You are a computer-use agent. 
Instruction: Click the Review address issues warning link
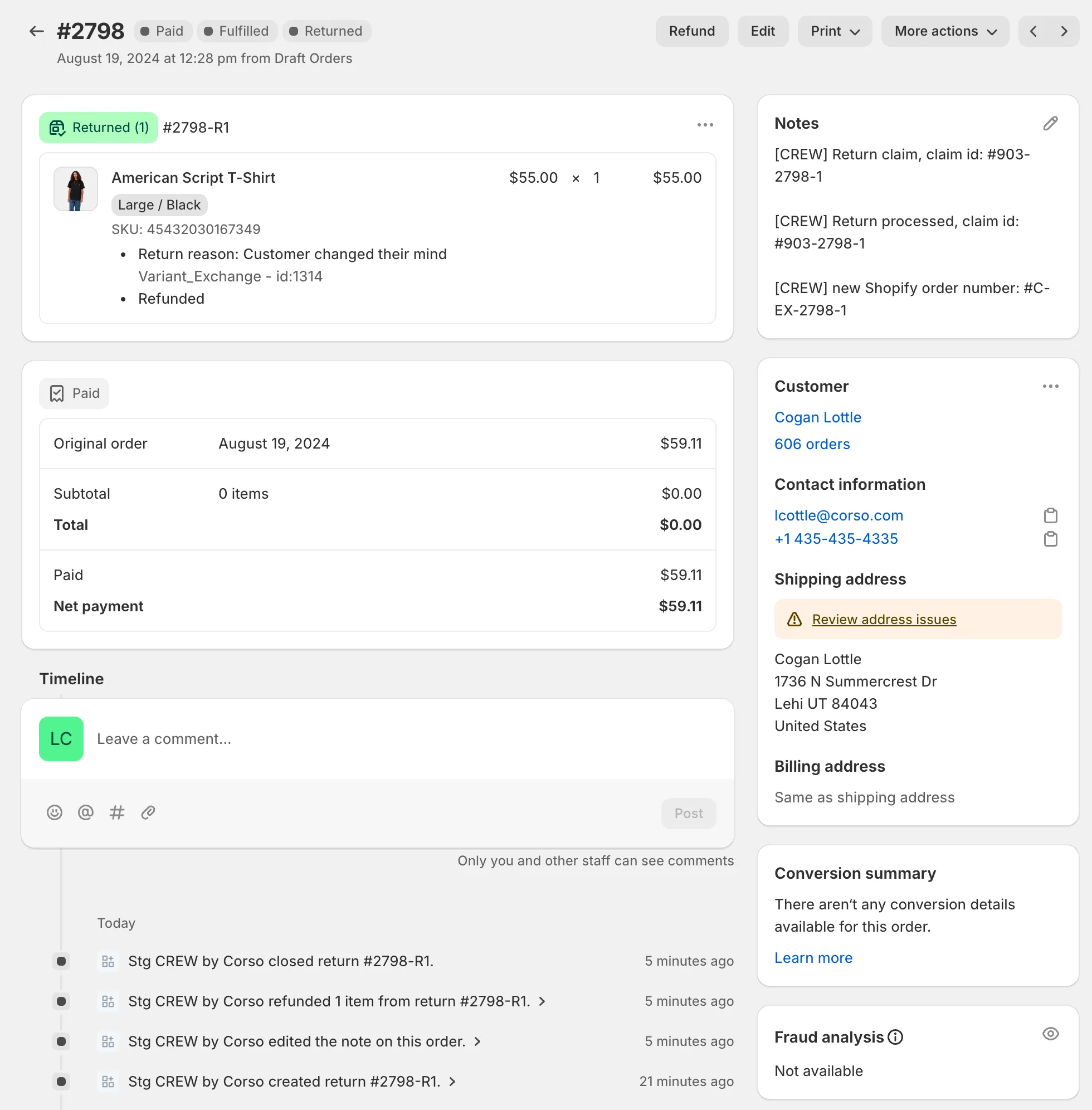[883, 619]
